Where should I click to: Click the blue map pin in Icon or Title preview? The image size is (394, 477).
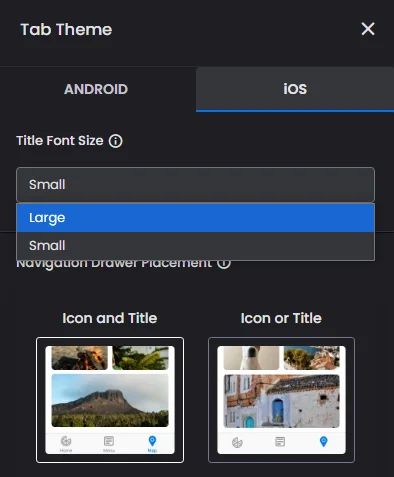coord(323,441)
